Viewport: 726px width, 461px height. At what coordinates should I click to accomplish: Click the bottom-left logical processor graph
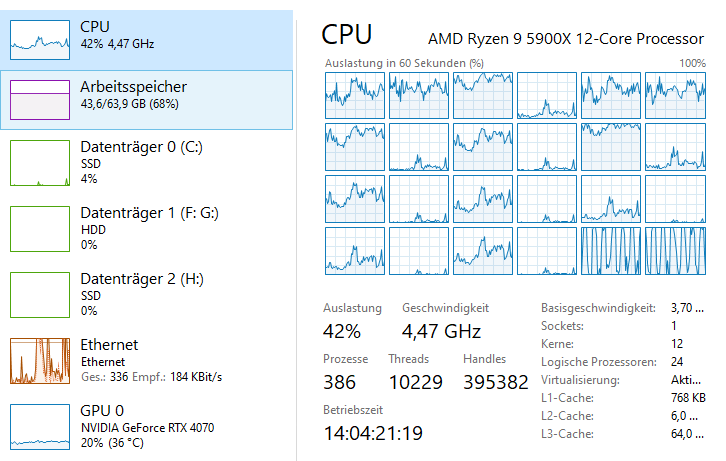(x=354, y=250)
